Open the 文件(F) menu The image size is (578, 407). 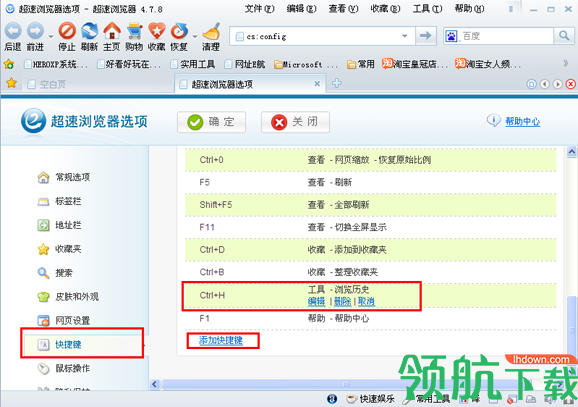click(260, 9)
